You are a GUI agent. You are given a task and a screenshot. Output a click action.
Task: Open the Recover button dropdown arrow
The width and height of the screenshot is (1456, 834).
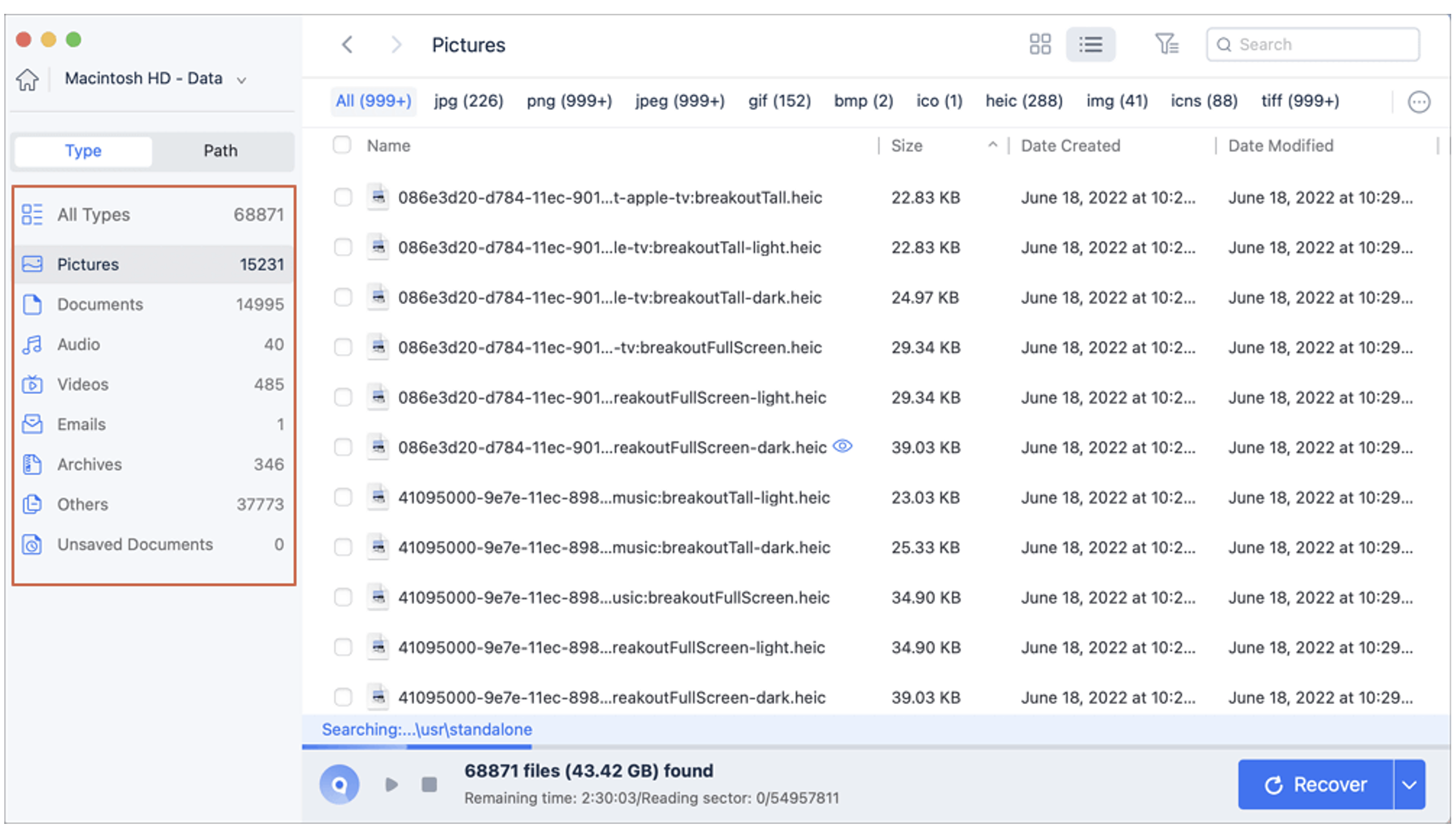tap(1409, 785)
